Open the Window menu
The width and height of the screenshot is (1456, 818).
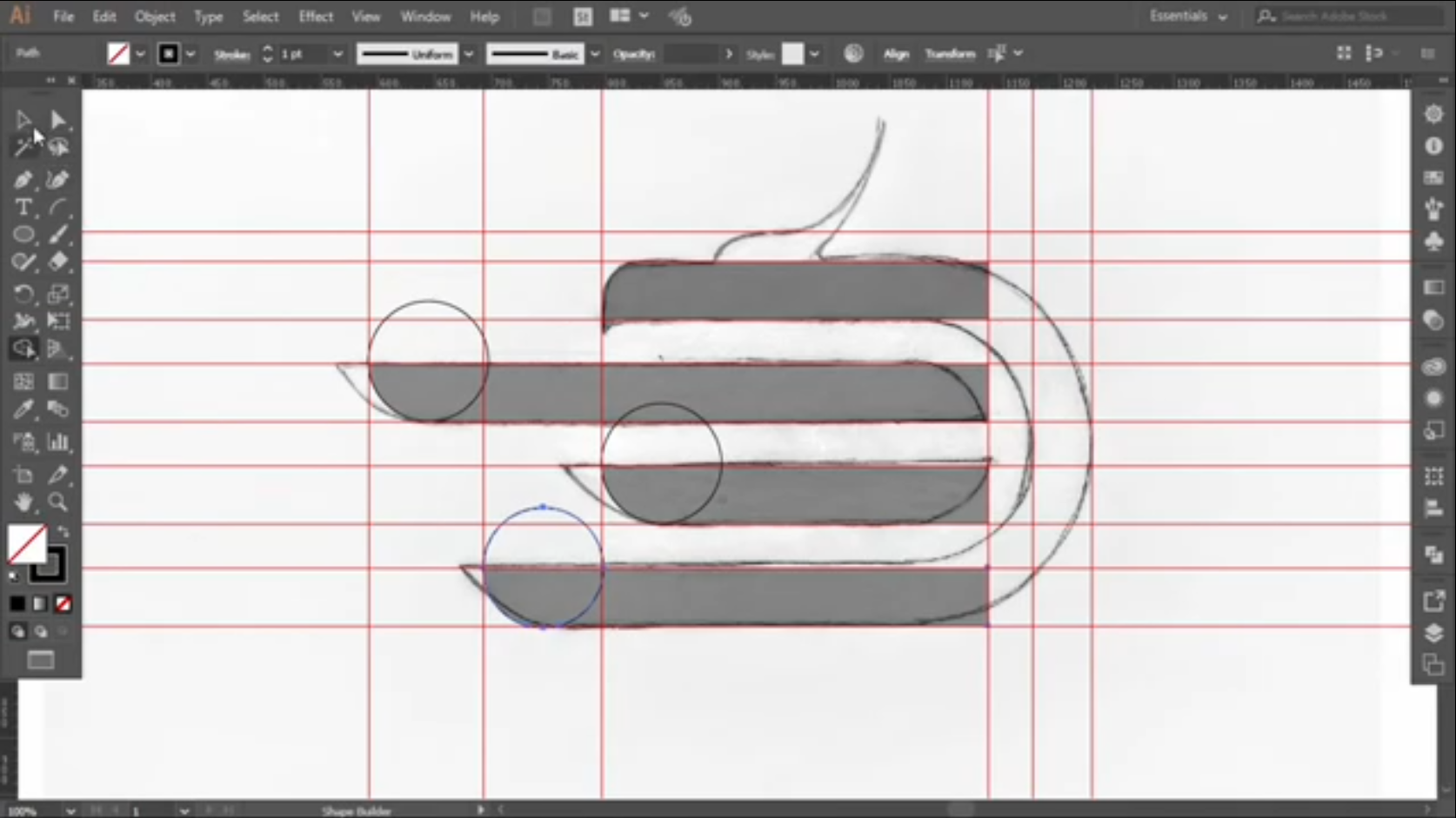tap(425, 17)
